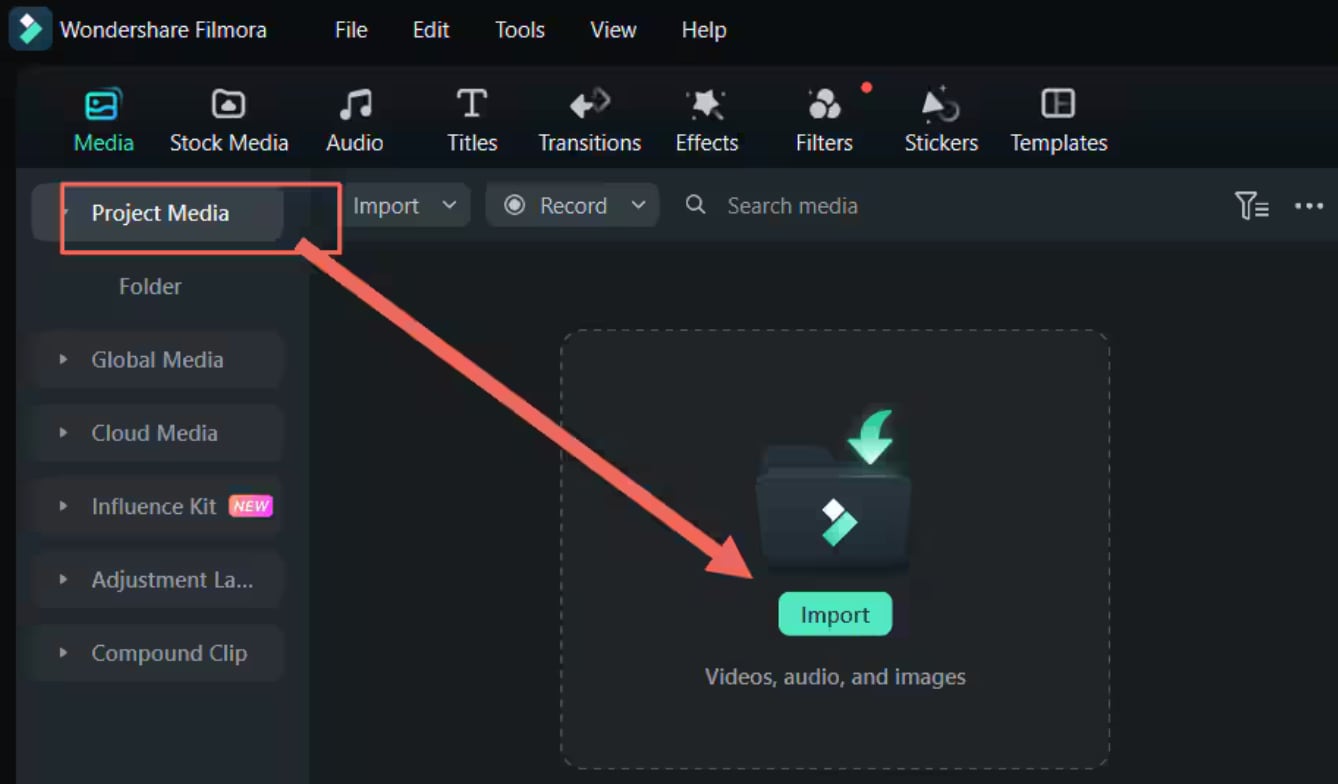Click the Record circle icon
This screenshot has height=784, width=1338.
pos(515,205)
